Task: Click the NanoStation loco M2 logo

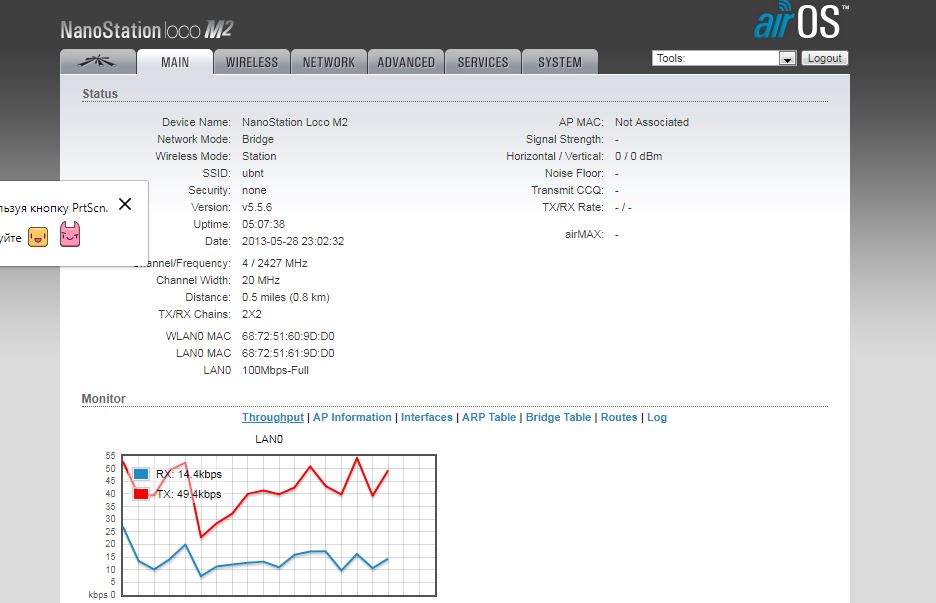Action: point(147,29)
